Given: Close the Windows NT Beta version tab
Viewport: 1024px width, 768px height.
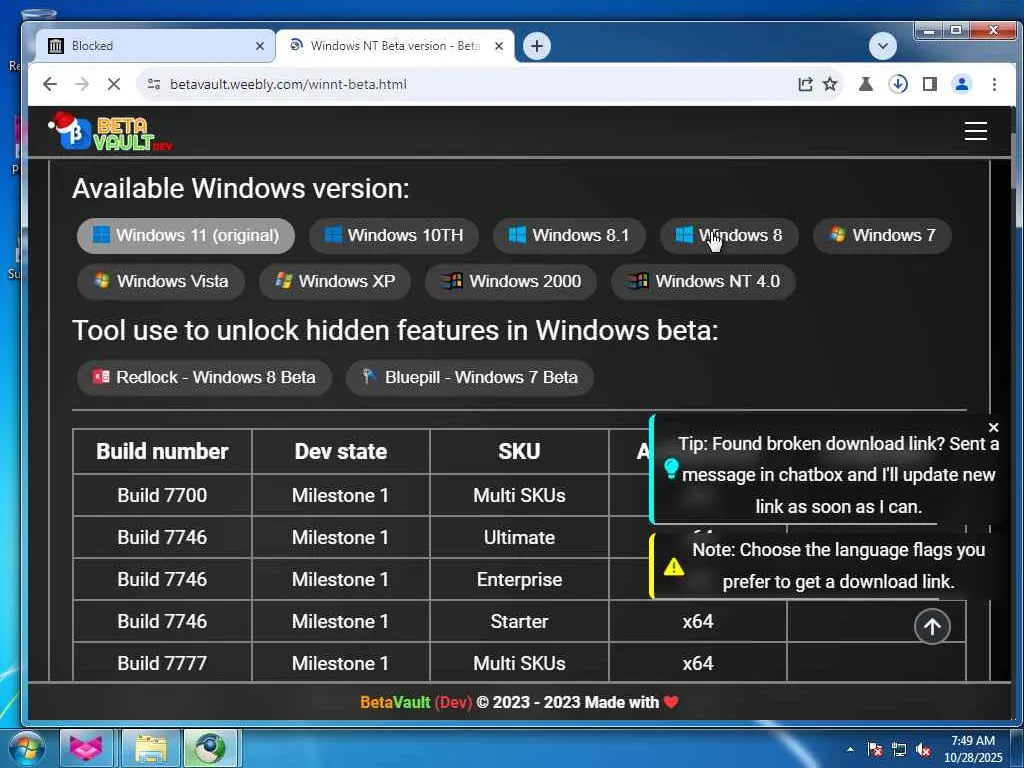Looking at the screenshot, I should tap(499, 46).
